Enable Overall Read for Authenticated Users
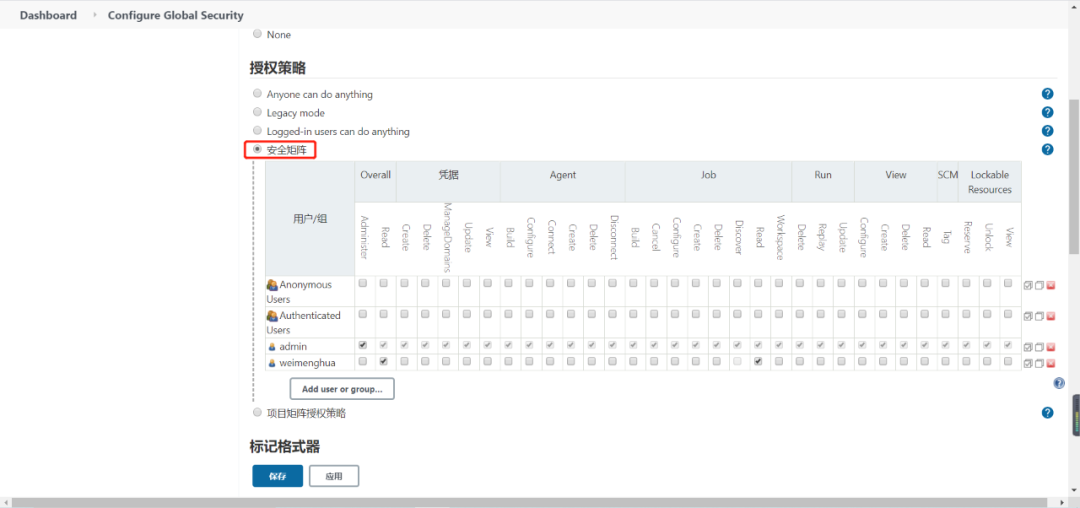1080x508 pixels. tap(384, 314)
